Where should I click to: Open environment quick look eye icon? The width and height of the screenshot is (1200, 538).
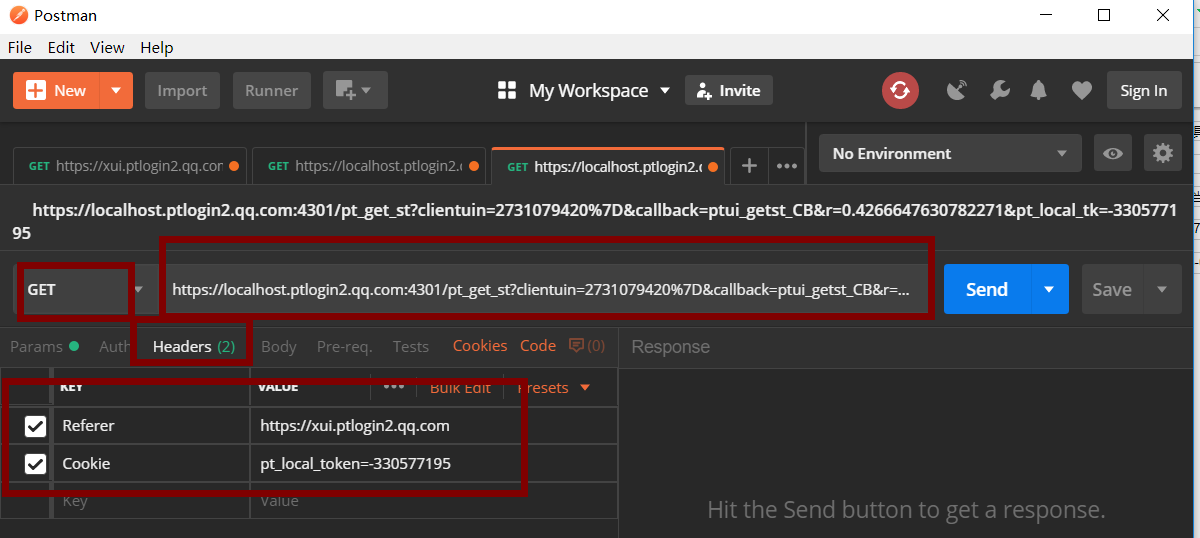(x=1112, y=153)
